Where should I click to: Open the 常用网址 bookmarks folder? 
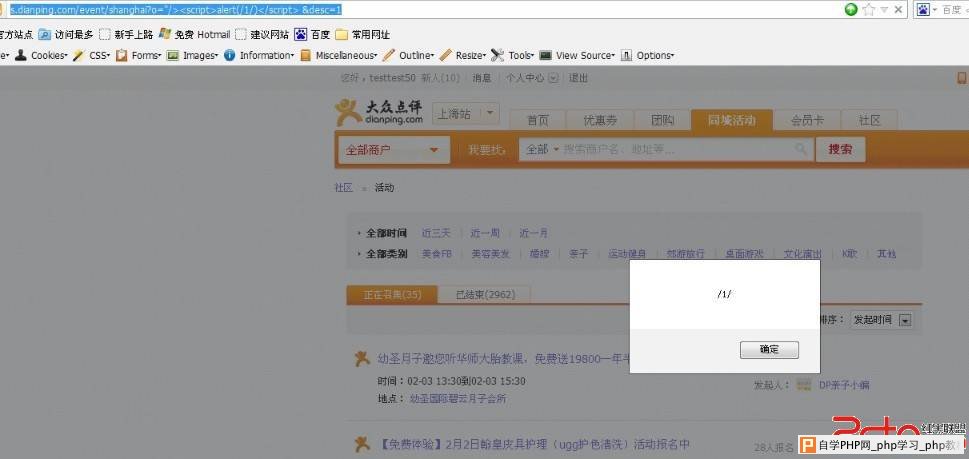point(363,35)
